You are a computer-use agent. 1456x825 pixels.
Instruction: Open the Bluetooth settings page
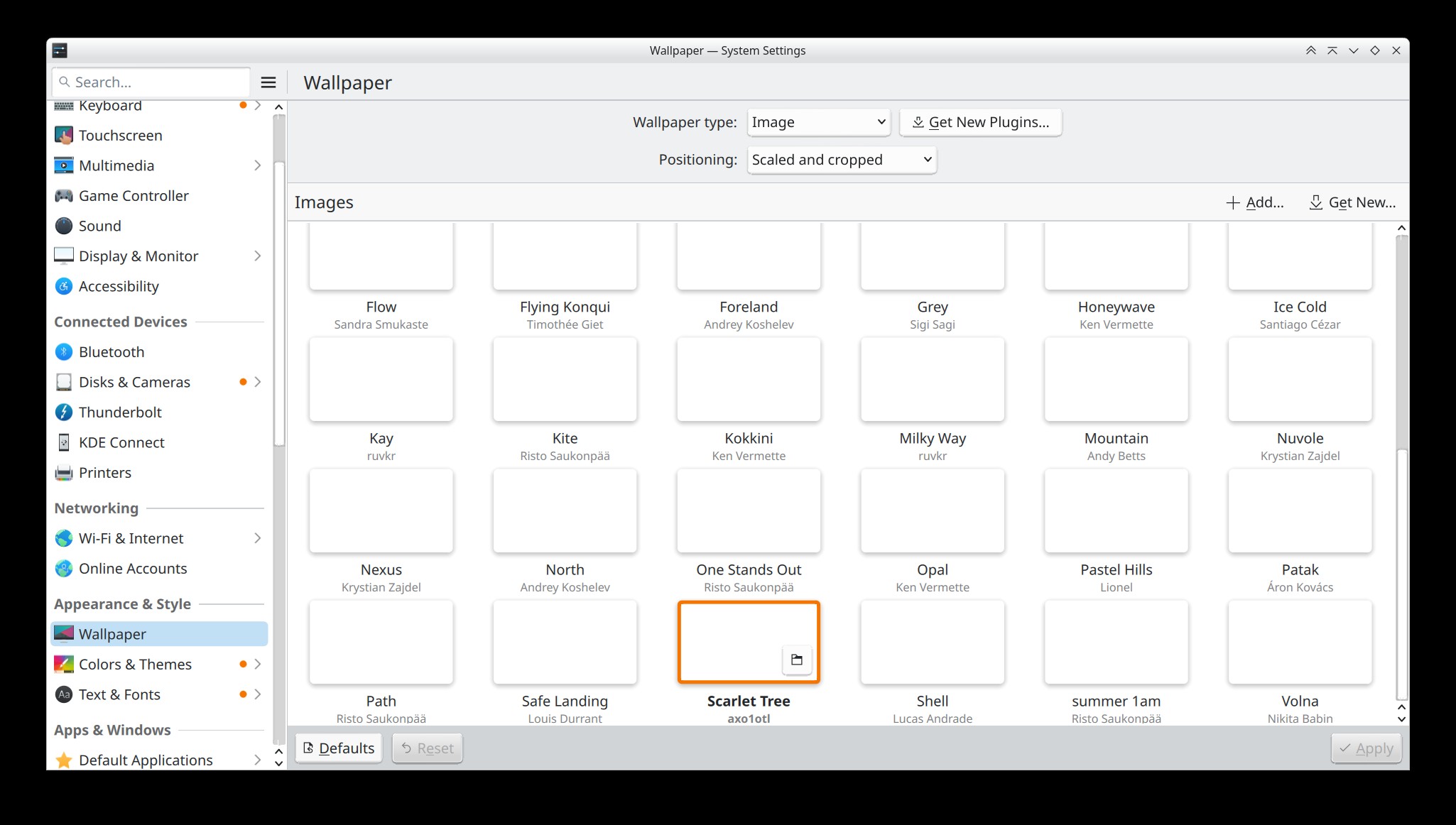point(159,351)
